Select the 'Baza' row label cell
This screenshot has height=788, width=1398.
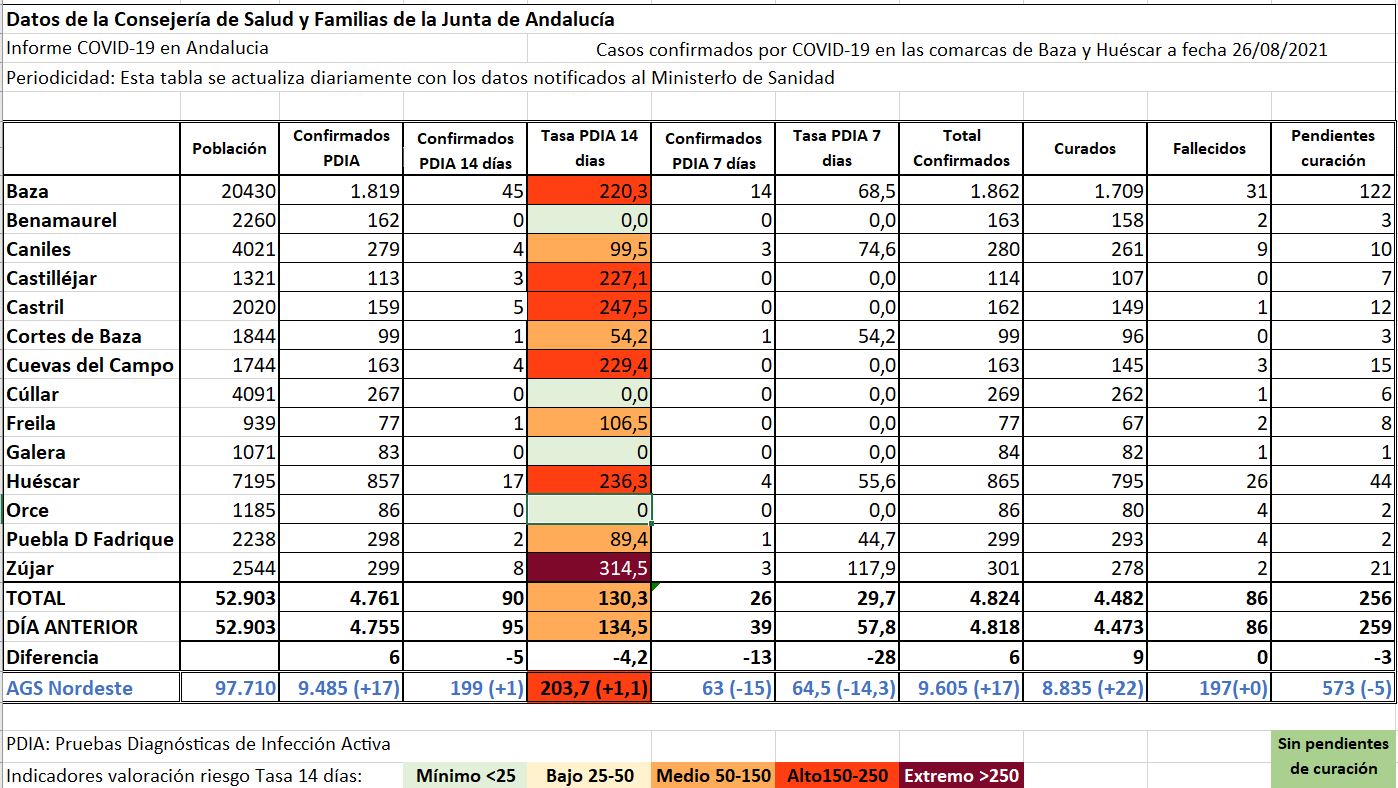(x=91, y=191)
